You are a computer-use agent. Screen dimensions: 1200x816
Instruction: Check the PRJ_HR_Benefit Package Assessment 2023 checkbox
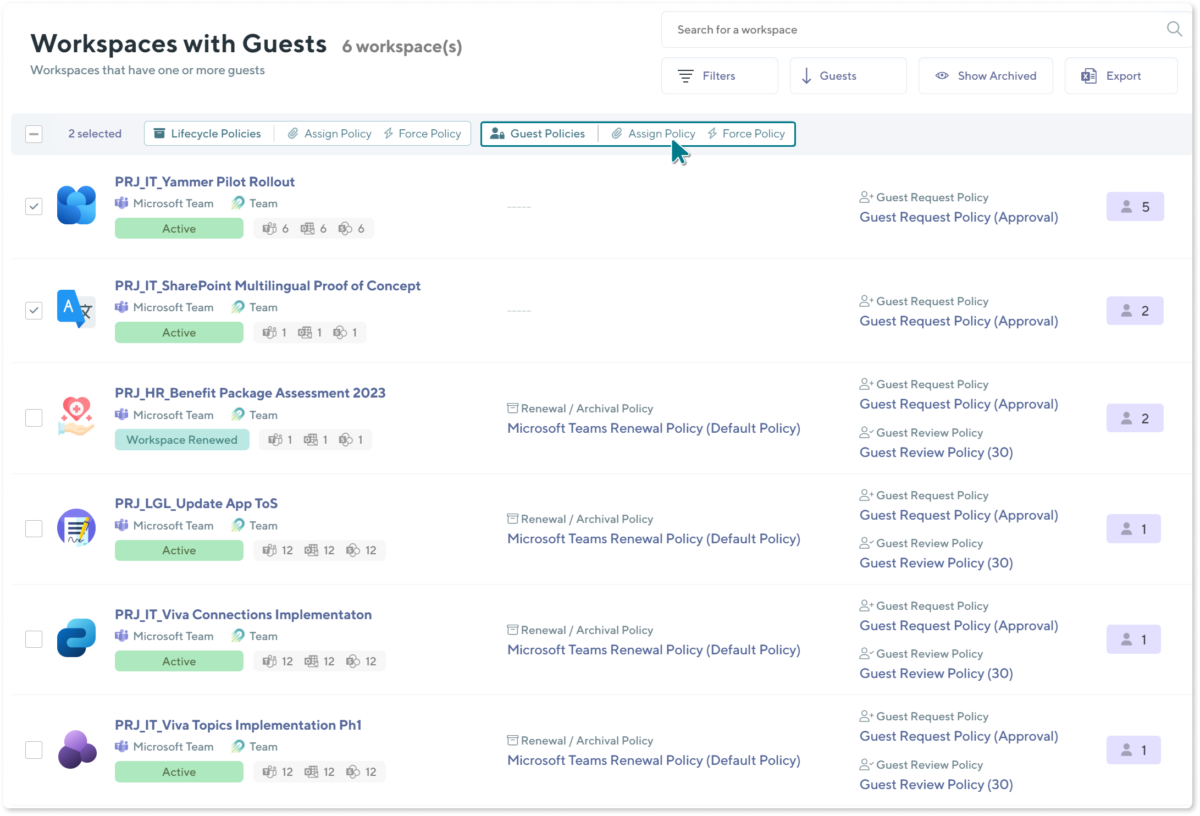tap(33, 418)
